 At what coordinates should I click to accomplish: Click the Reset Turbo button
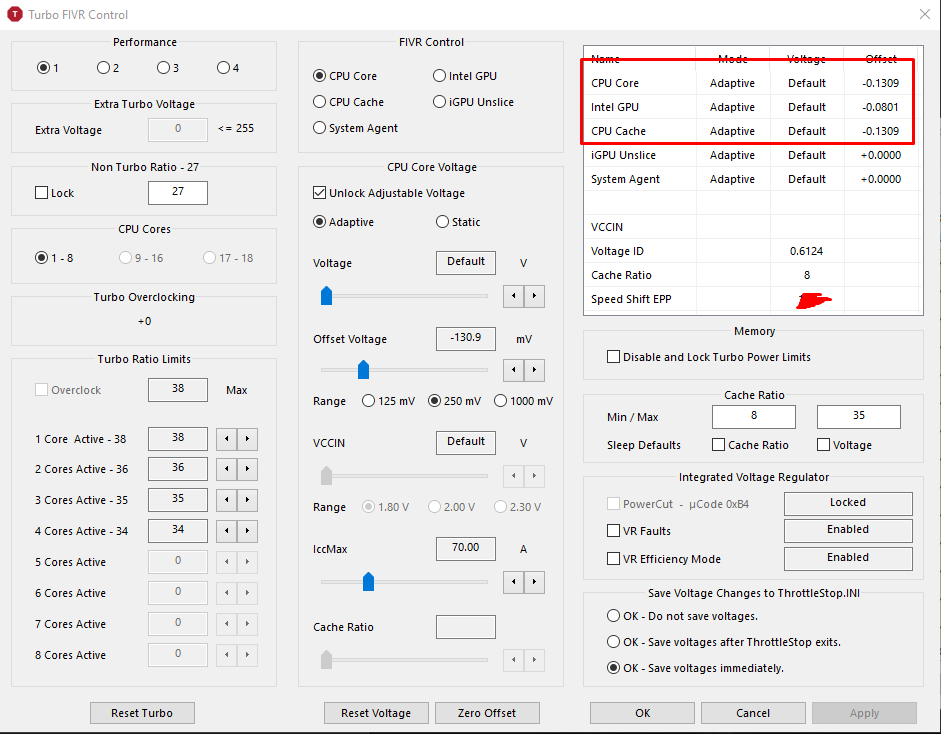142,713
